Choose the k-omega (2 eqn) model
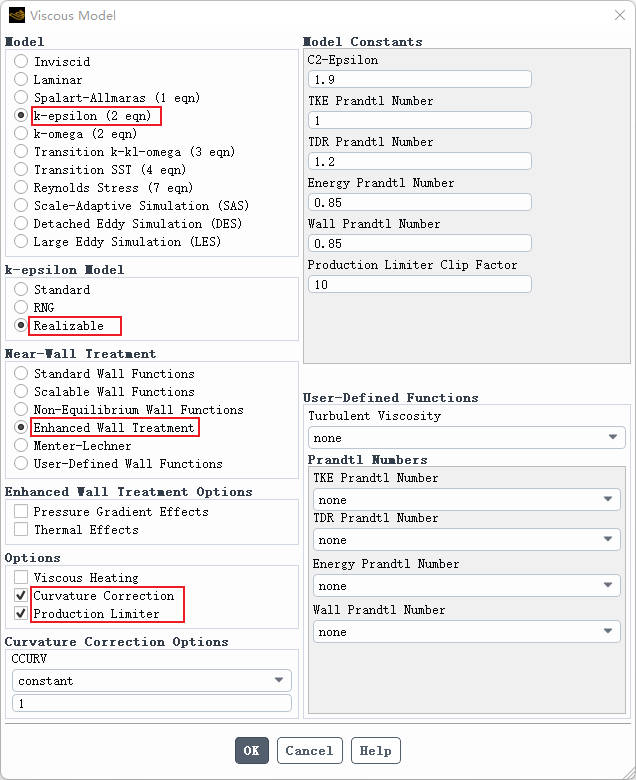Image resolution: width=636 pixels, height=780 pixels. pos(21,134)
